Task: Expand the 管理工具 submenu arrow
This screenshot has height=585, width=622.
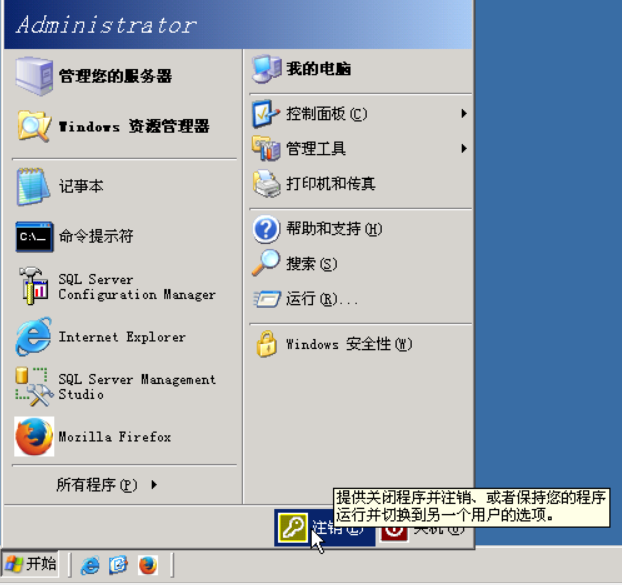Action: [x=464, y=149]
